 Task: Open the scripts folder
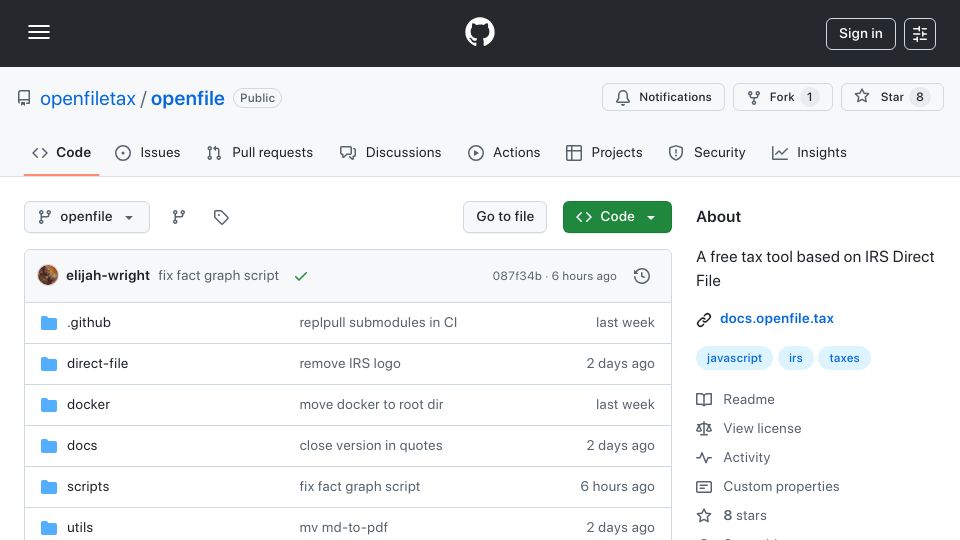click(x=88, y=487)
